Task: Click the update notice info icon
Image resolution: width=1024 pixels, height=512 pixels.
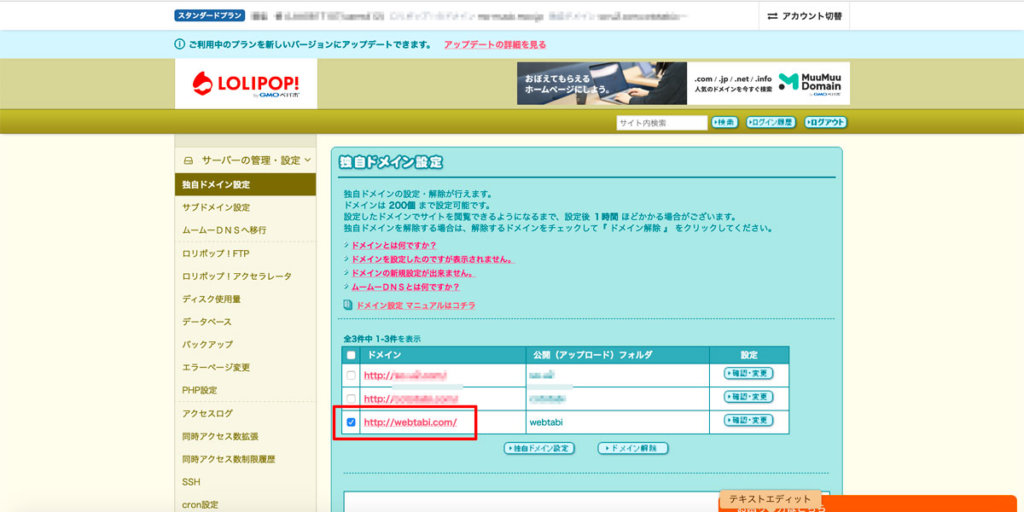Action: coord(180,45)
